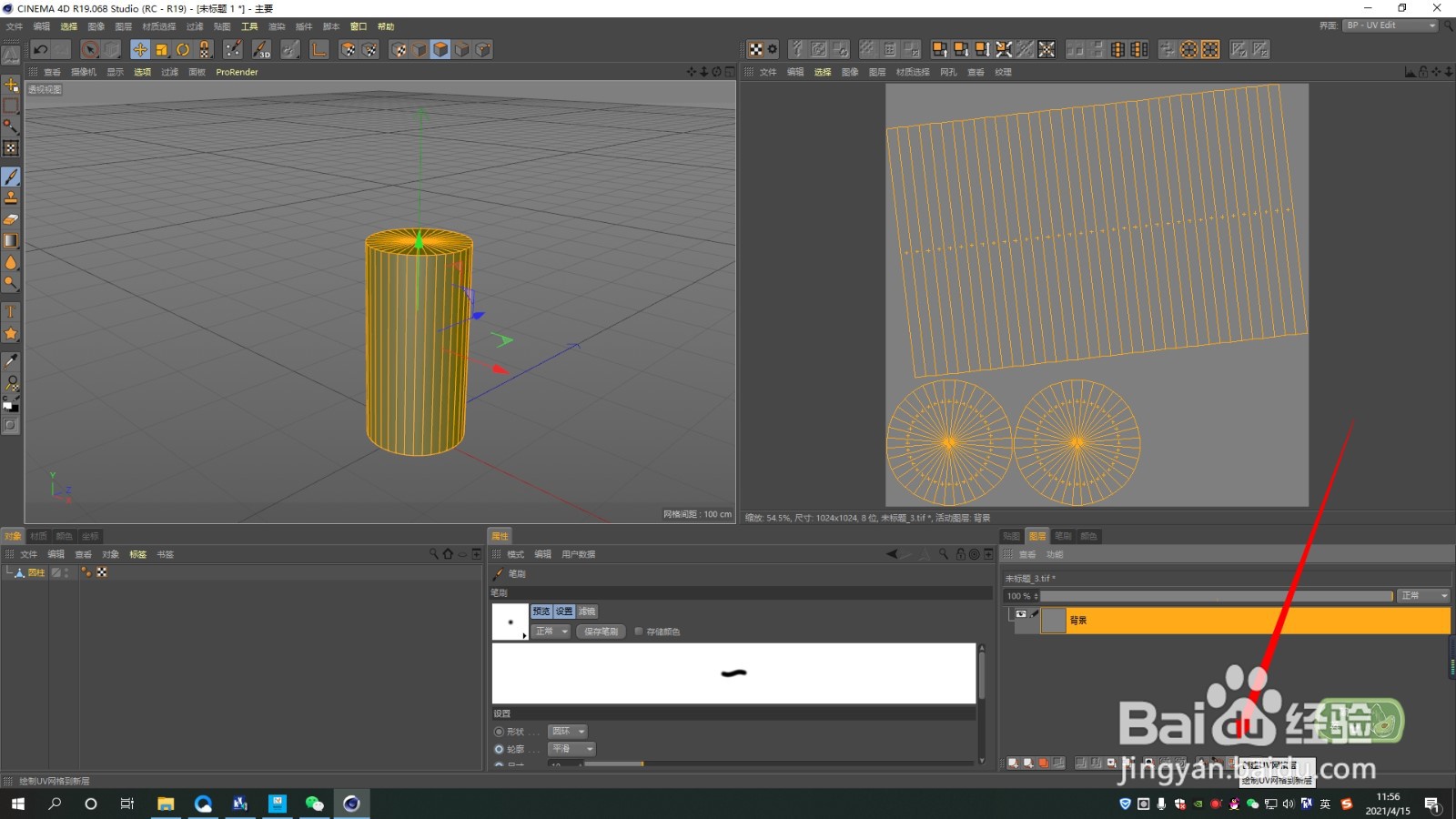Open the 工具 menu in main menu bar
The width and height of the screenshot is (1456, 819).
[249, 26]
